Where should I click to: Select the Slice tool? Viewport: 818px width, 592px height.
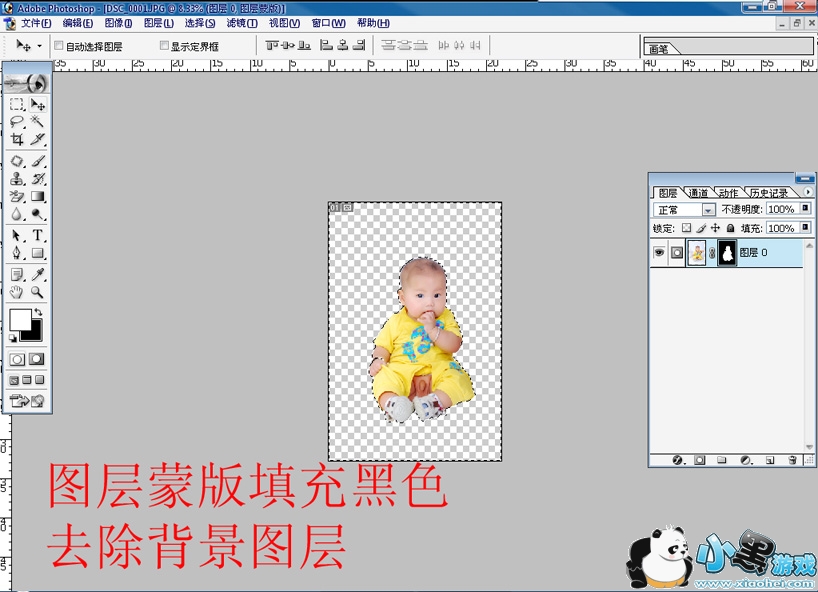pyautogui.click(x=38, y=139)
